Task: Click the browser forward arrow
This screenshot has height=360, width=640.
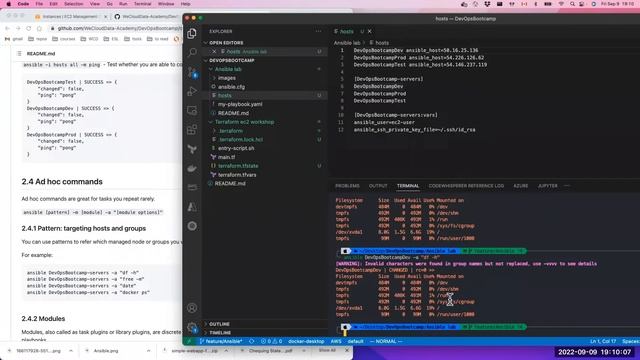Action: pyautogui.click(x=18, y=28)
